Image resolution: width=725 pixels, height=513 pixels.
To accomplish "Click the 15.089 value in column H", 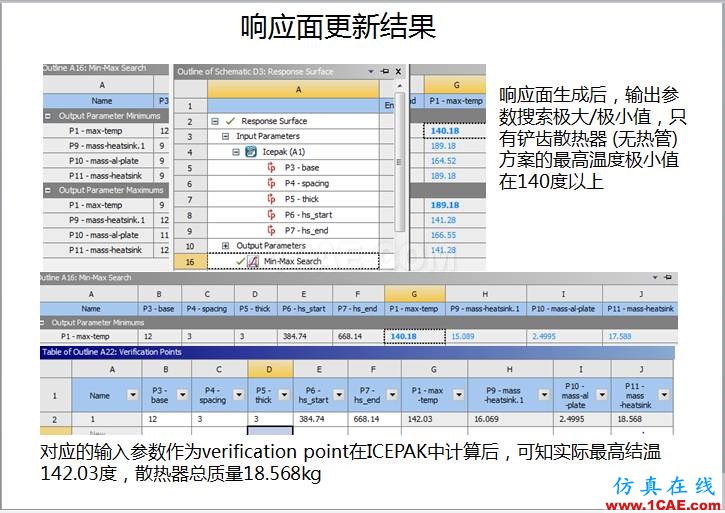I will click(x=485, y=336).
